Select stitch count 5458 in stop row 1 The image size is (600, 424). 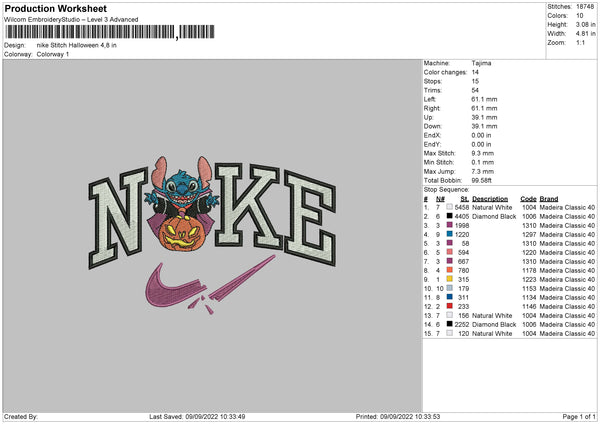461,207
